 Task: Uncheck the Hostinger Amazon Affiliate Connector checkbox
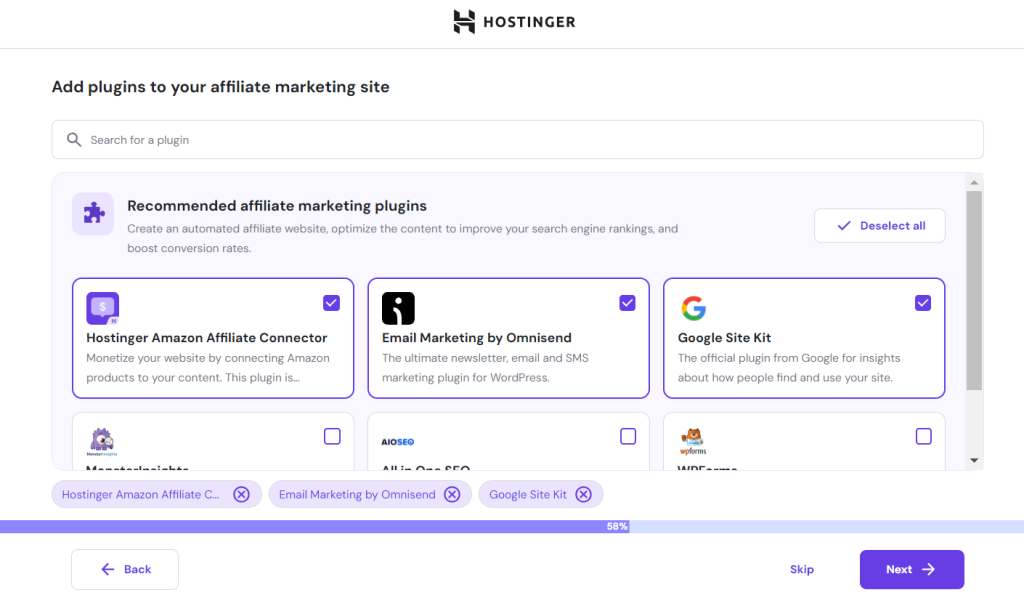[x=332, y=303]
